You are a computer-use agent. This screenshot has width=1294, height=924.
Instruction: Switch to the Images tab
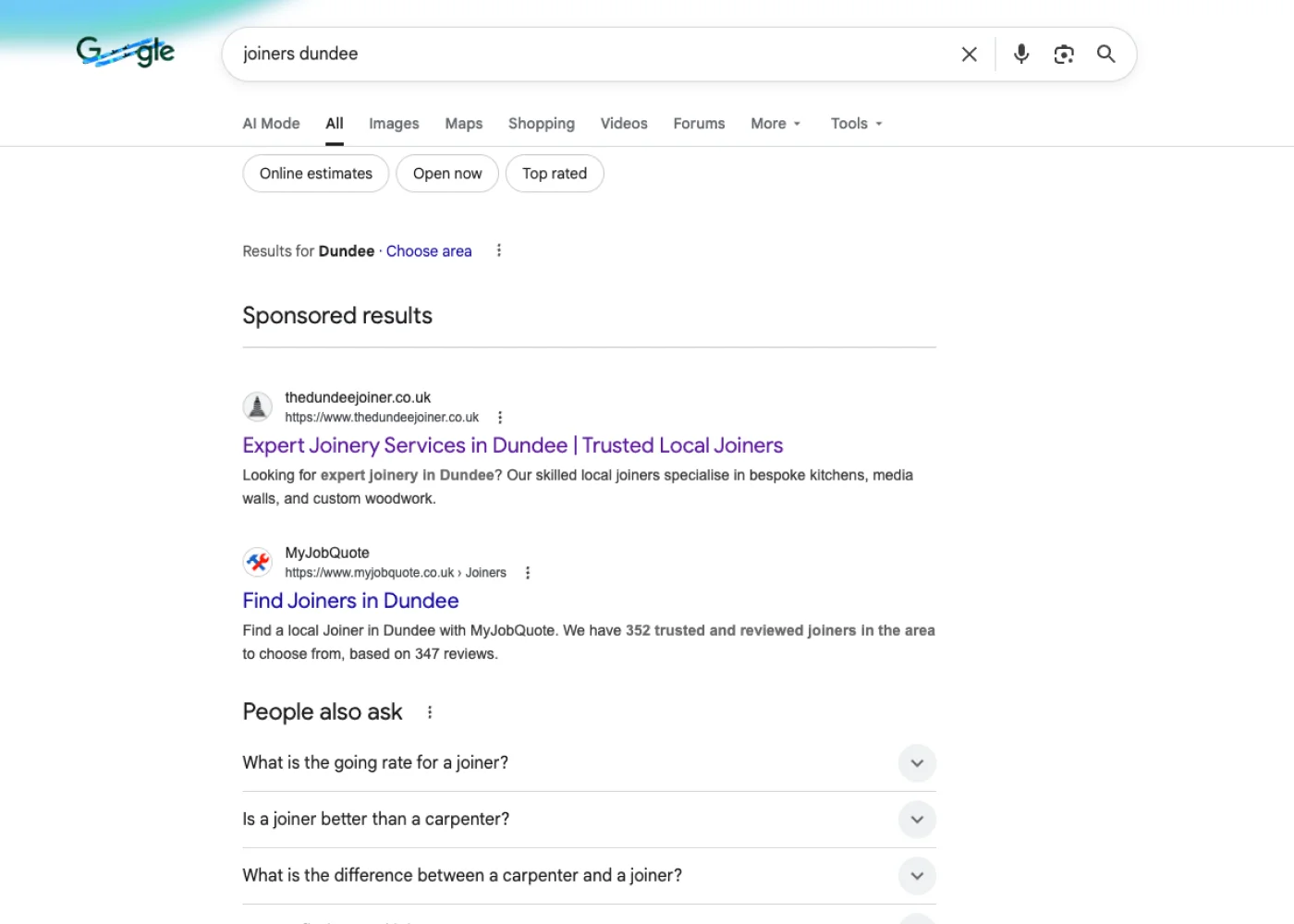point(394,123)
